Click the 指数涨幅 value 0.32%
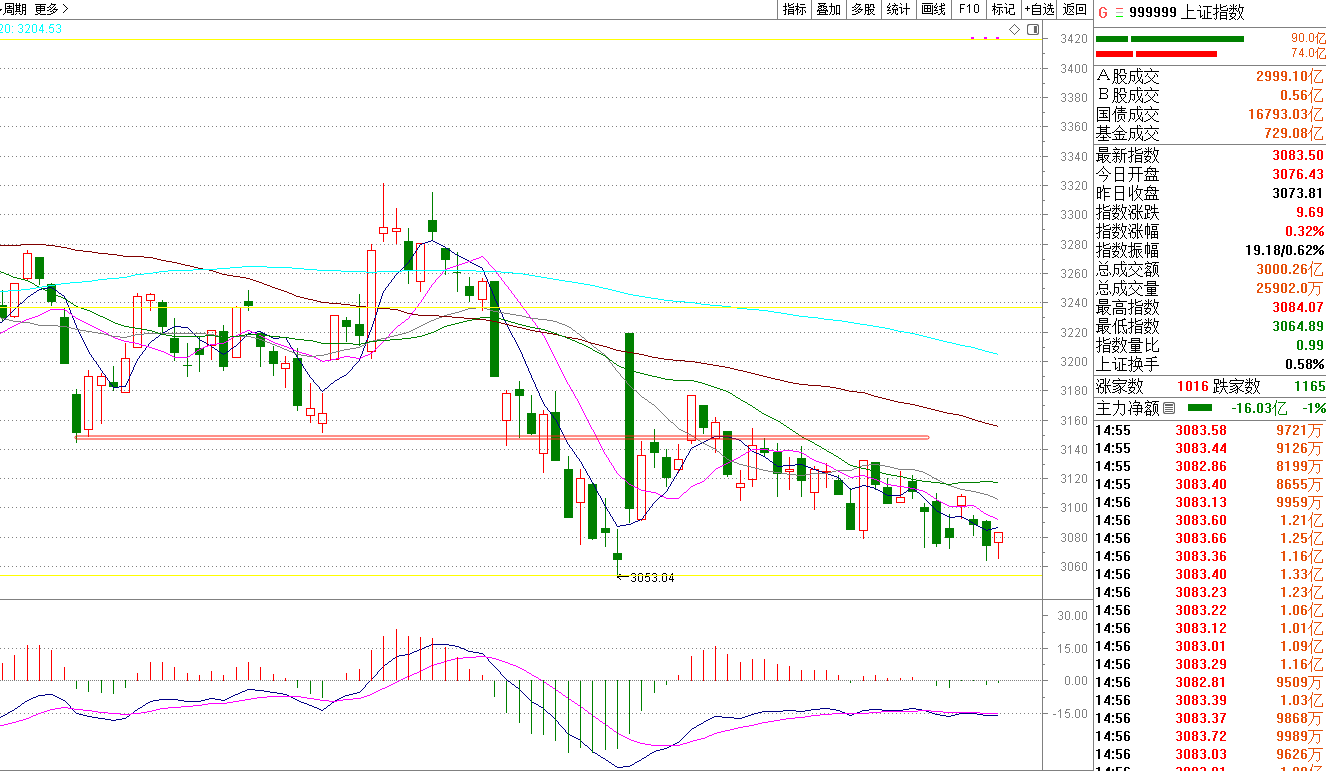Screen dimensions: 1326x771 tap(1304, 231)
